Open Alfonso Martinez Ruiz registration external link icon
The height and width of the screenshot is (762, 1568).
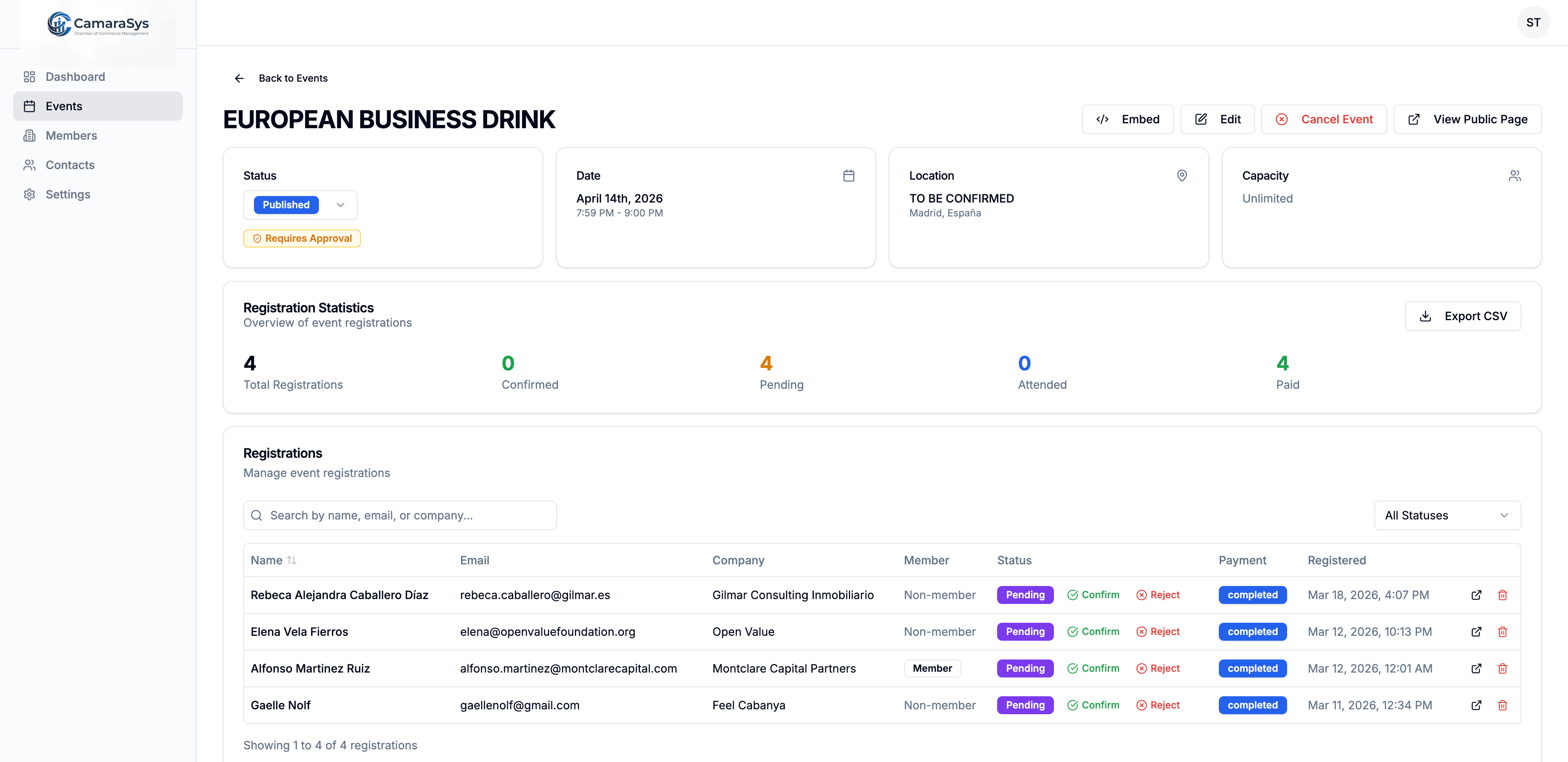tap(1476, 668)
